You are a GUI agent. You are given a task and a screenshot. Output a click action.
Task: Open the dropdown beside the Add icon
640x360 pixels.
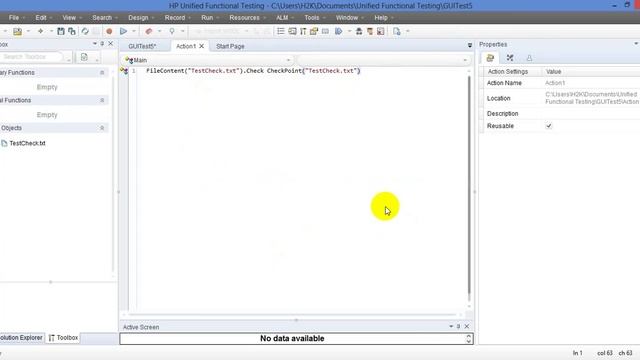click(x=51, y=31)
